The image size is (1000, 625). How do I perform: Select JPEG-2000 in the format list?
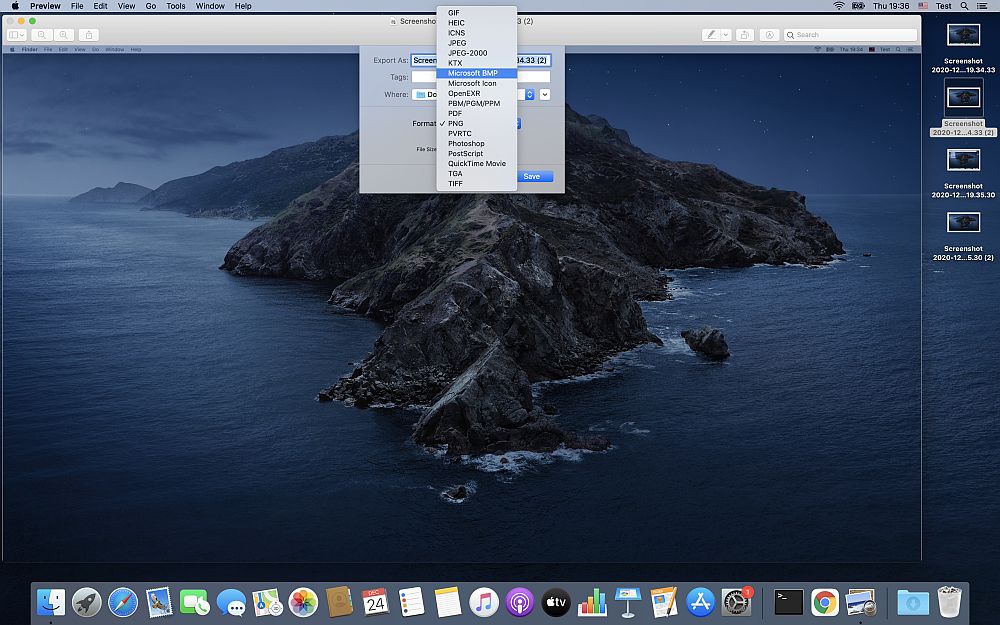click(467, 53)
